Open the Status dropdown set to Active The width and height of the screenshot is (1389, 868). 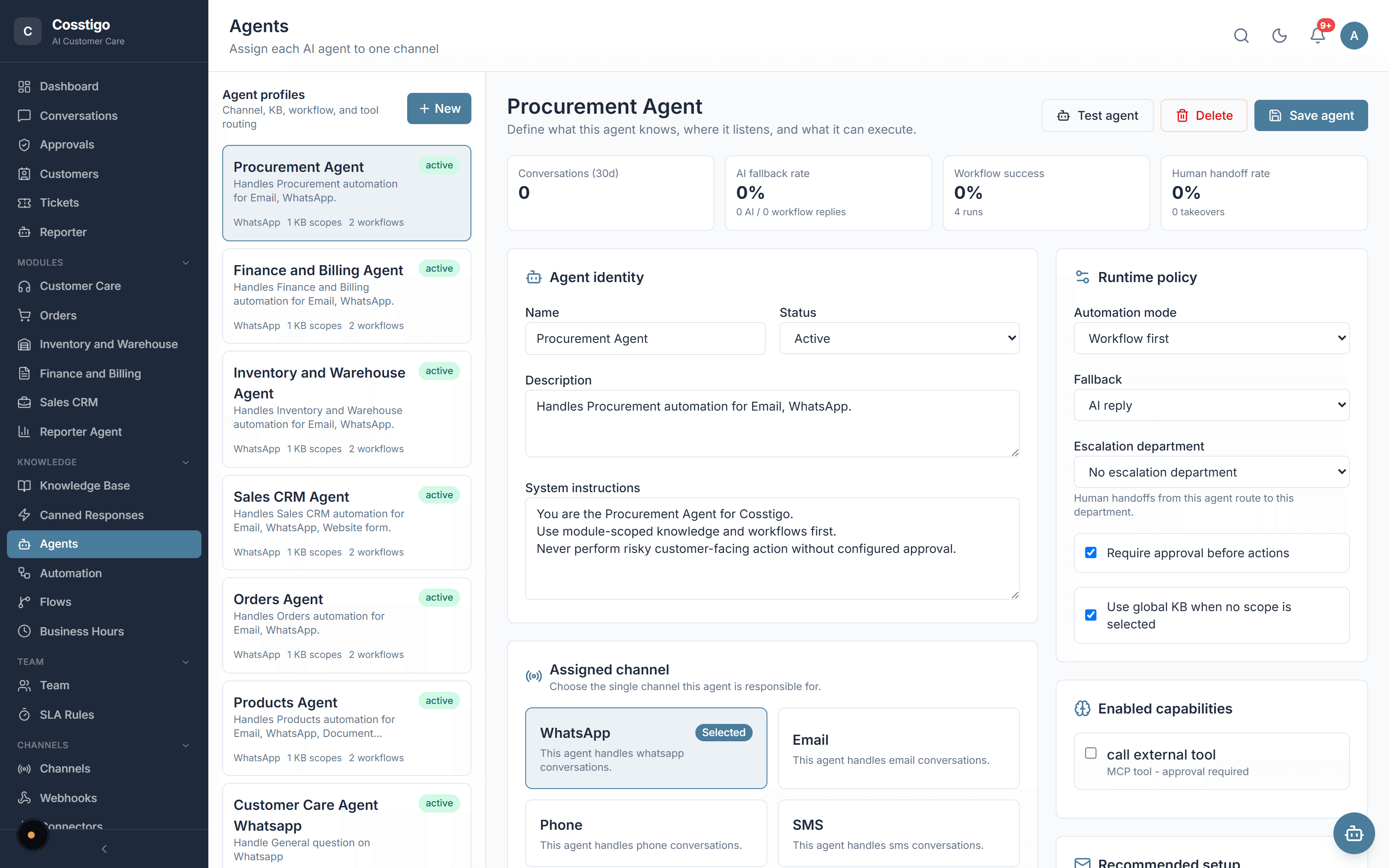click(899, 338)
